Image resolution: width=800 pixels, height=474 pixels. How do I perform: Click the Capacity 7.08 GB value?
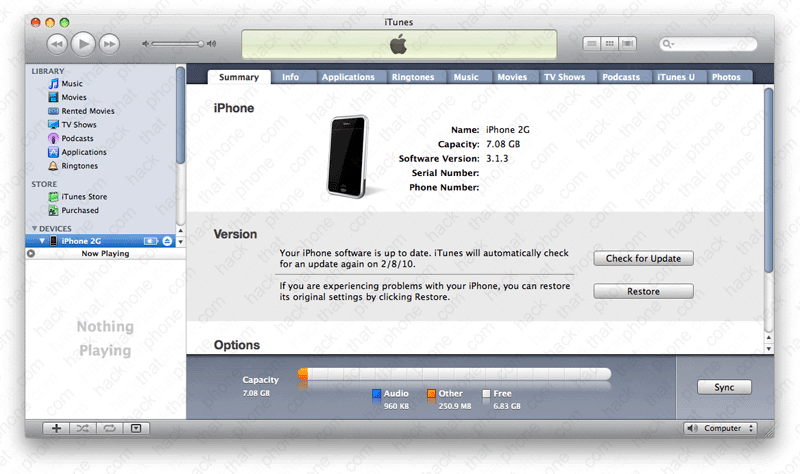[x=503, y=144]
